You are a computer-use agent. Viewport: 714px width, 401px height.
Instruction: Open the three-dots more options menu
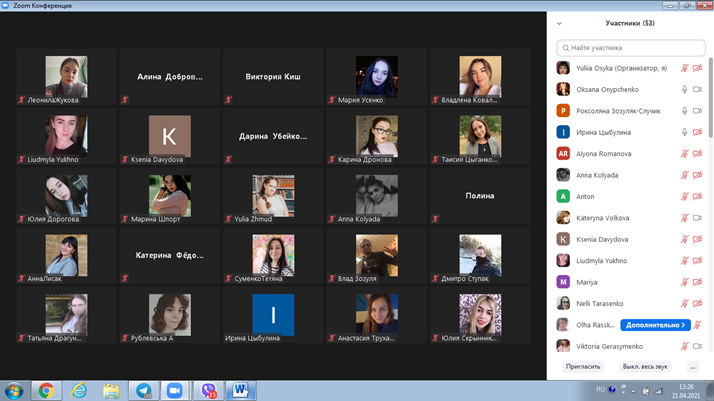coord(692,367)
